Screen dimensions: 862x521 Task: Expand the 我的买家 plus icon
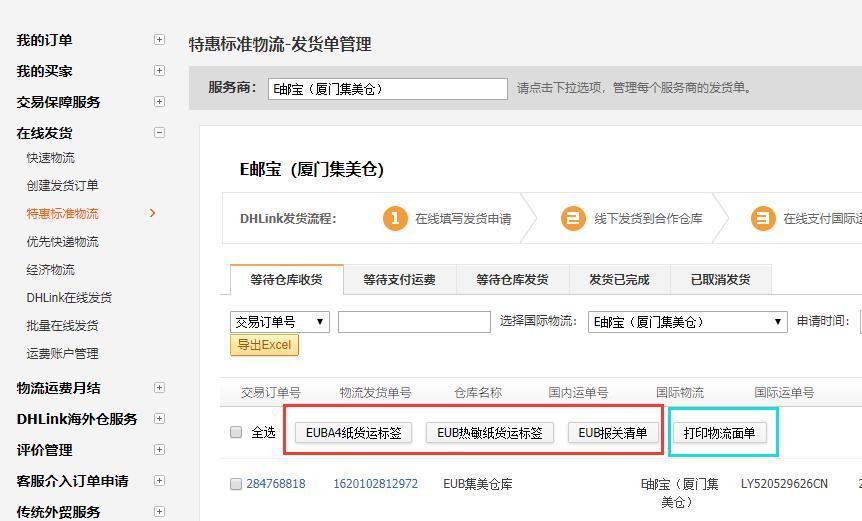click(x=159, y=71)
